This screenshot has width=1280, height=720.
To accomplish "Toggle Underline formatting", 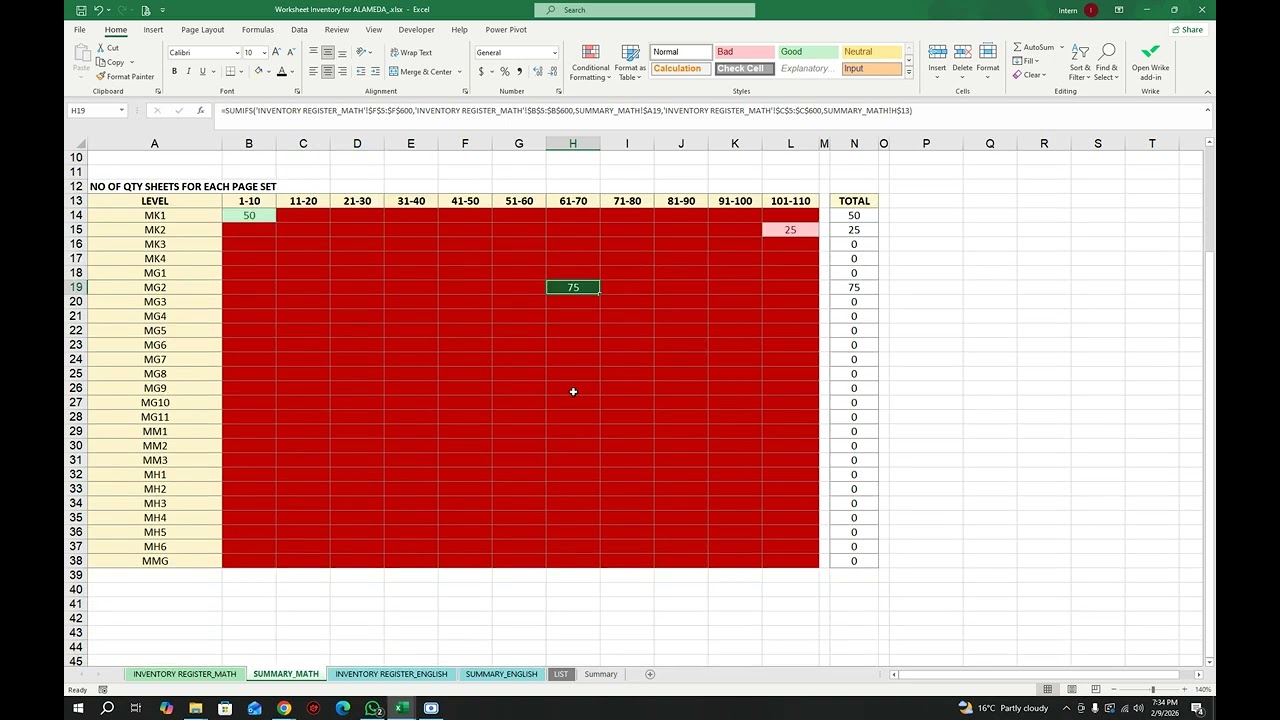I will tap(202, 71).
